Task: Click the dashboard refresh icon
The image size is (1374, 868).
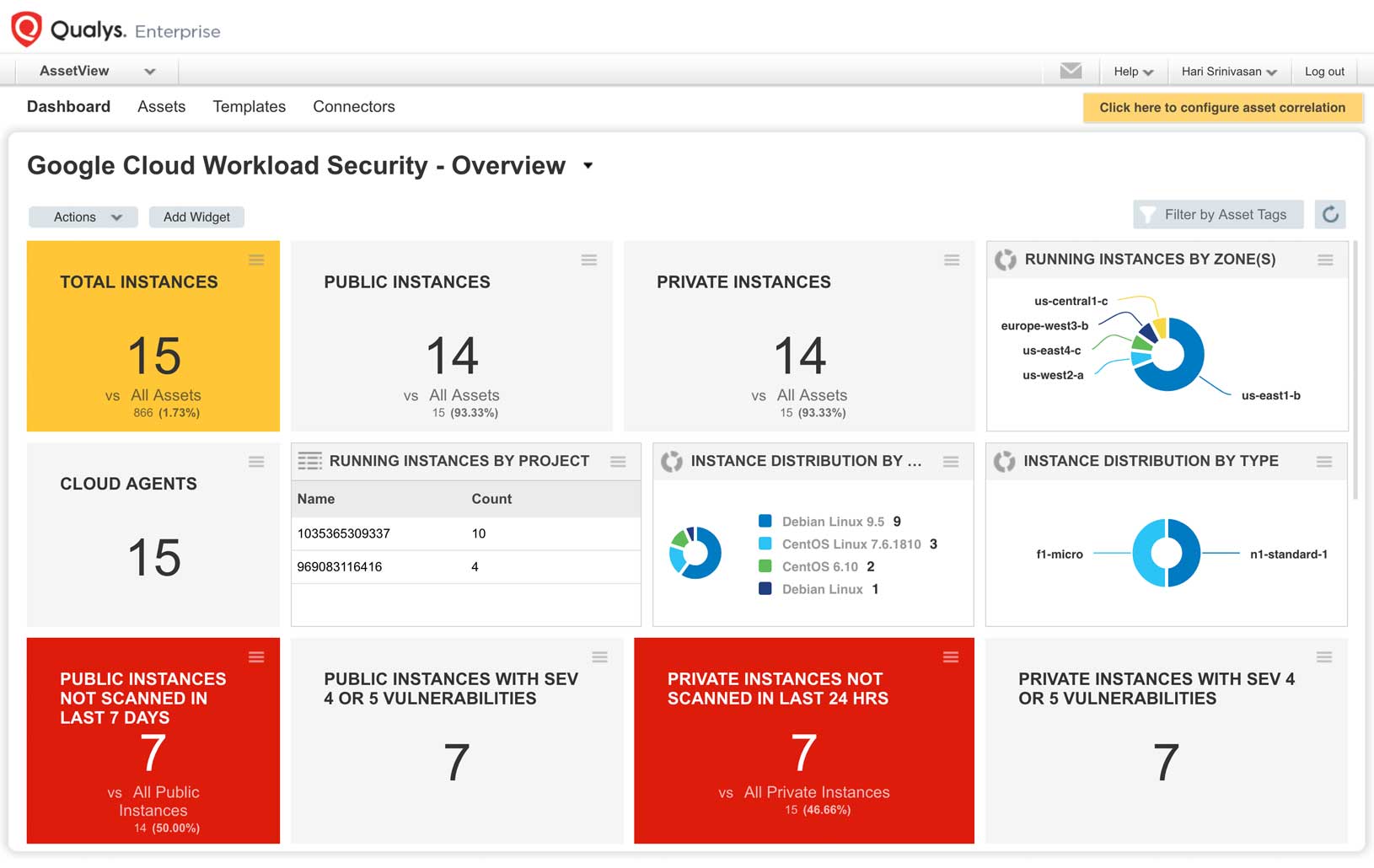Action: (1330, 214)
